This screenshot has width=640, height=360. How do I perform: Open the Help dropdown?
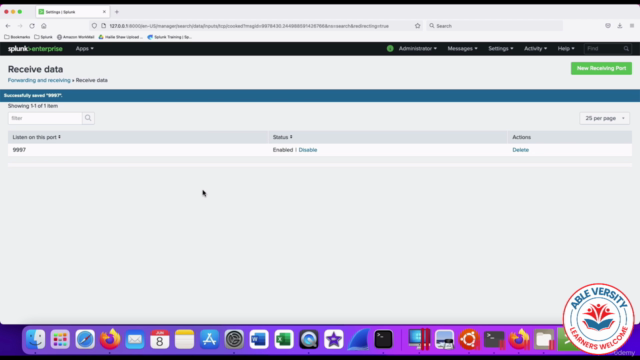point(566,49)
